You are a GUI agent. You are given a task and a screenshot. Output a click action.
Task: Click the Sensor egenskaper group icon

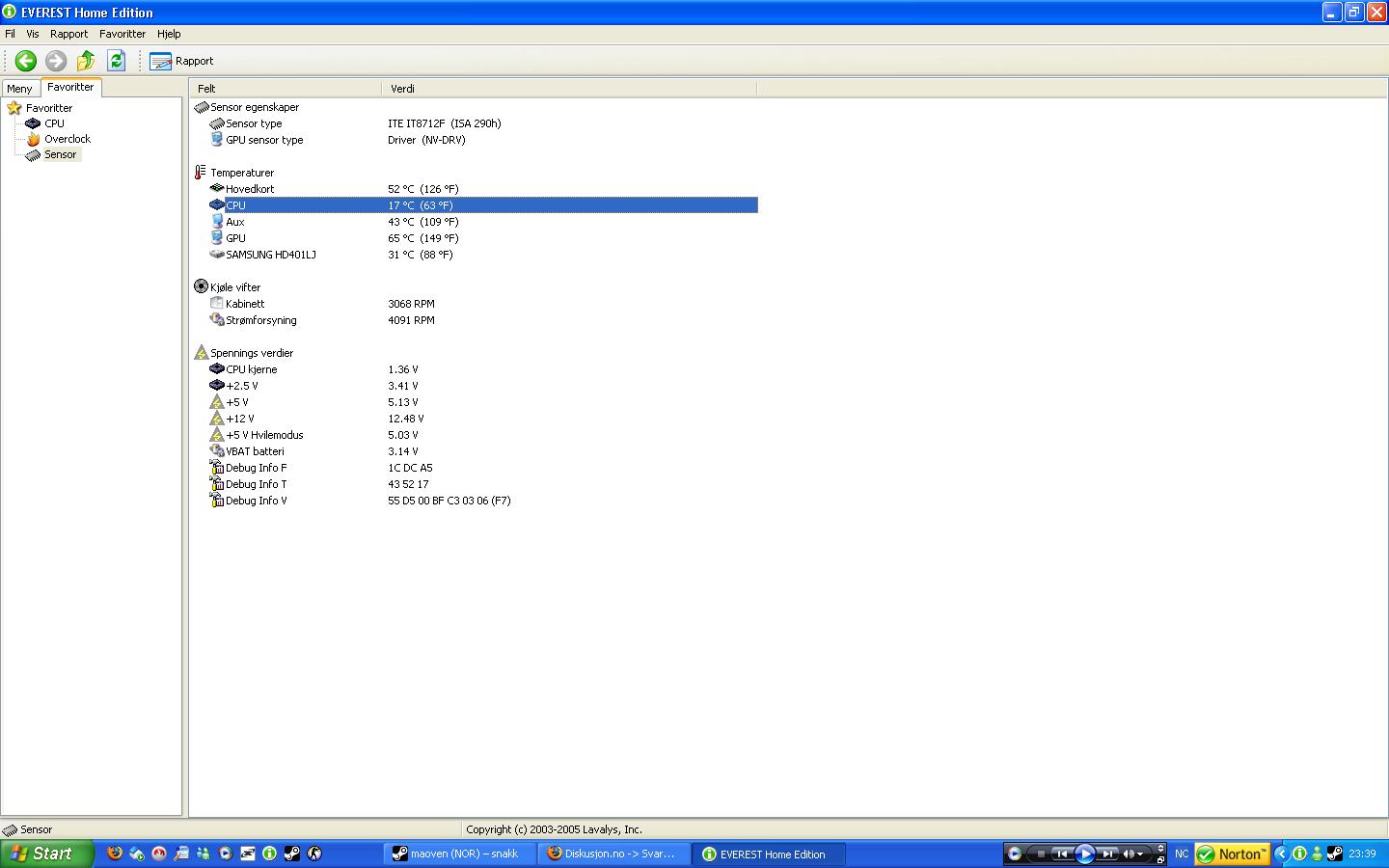(201, 107)
